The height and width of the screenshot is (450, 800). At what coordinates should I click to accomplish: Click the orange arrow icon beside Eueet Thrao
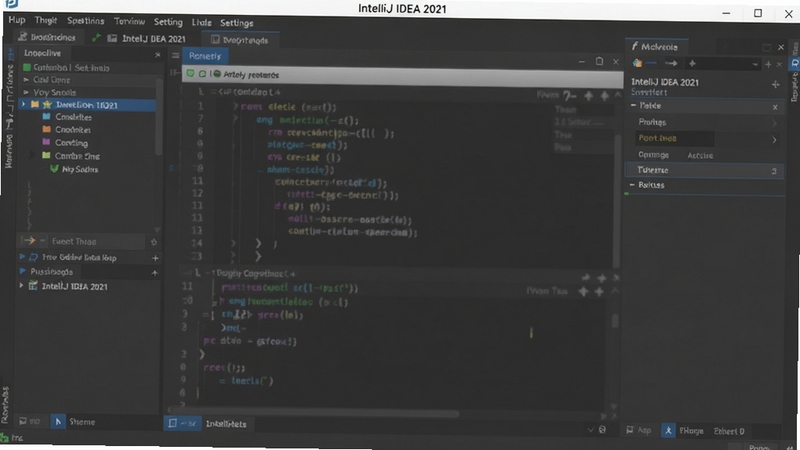tap(29, 241)
